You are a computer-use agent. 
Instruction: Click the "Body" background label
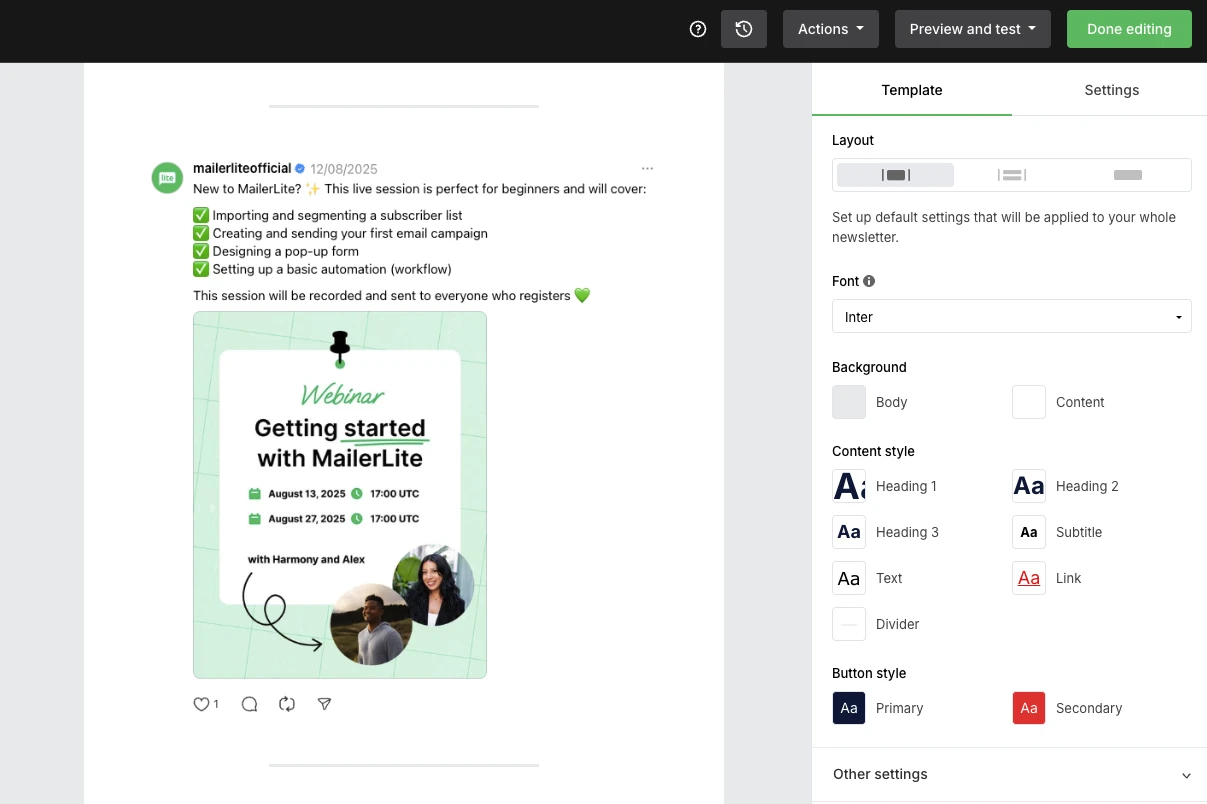(x=891, y=402)
